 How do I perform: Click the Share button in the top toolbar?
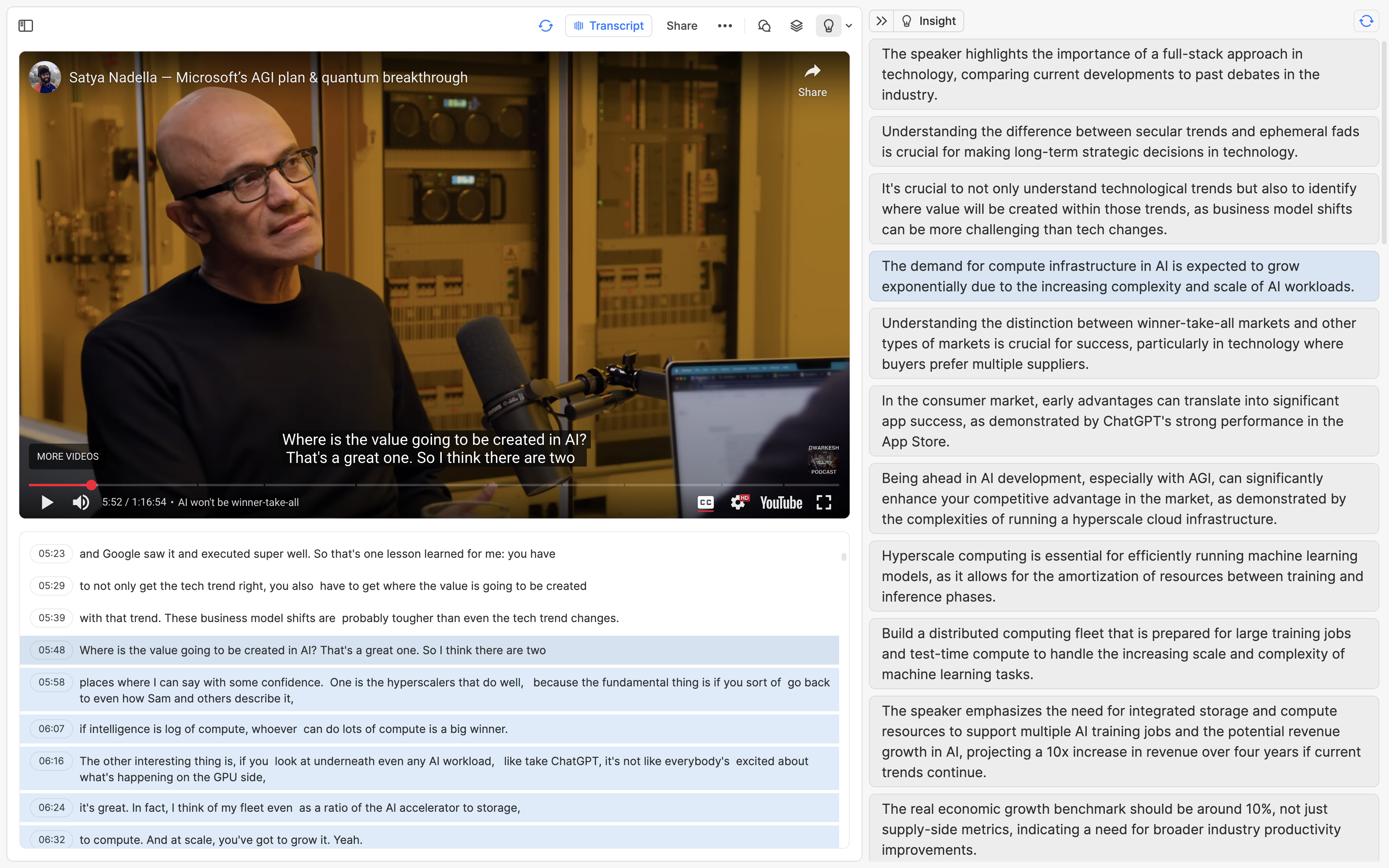coord(682,26)
